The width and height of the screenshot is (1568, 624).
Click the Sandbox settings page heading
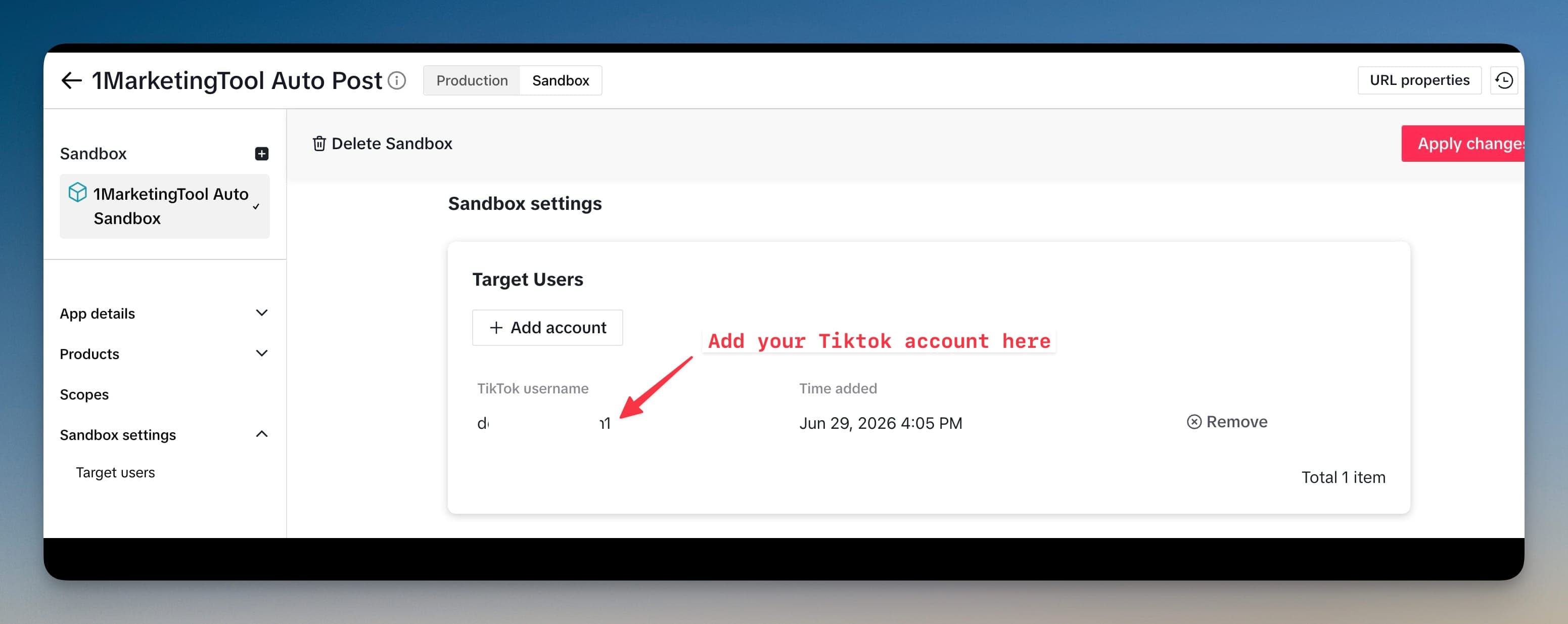coord(525,203)
